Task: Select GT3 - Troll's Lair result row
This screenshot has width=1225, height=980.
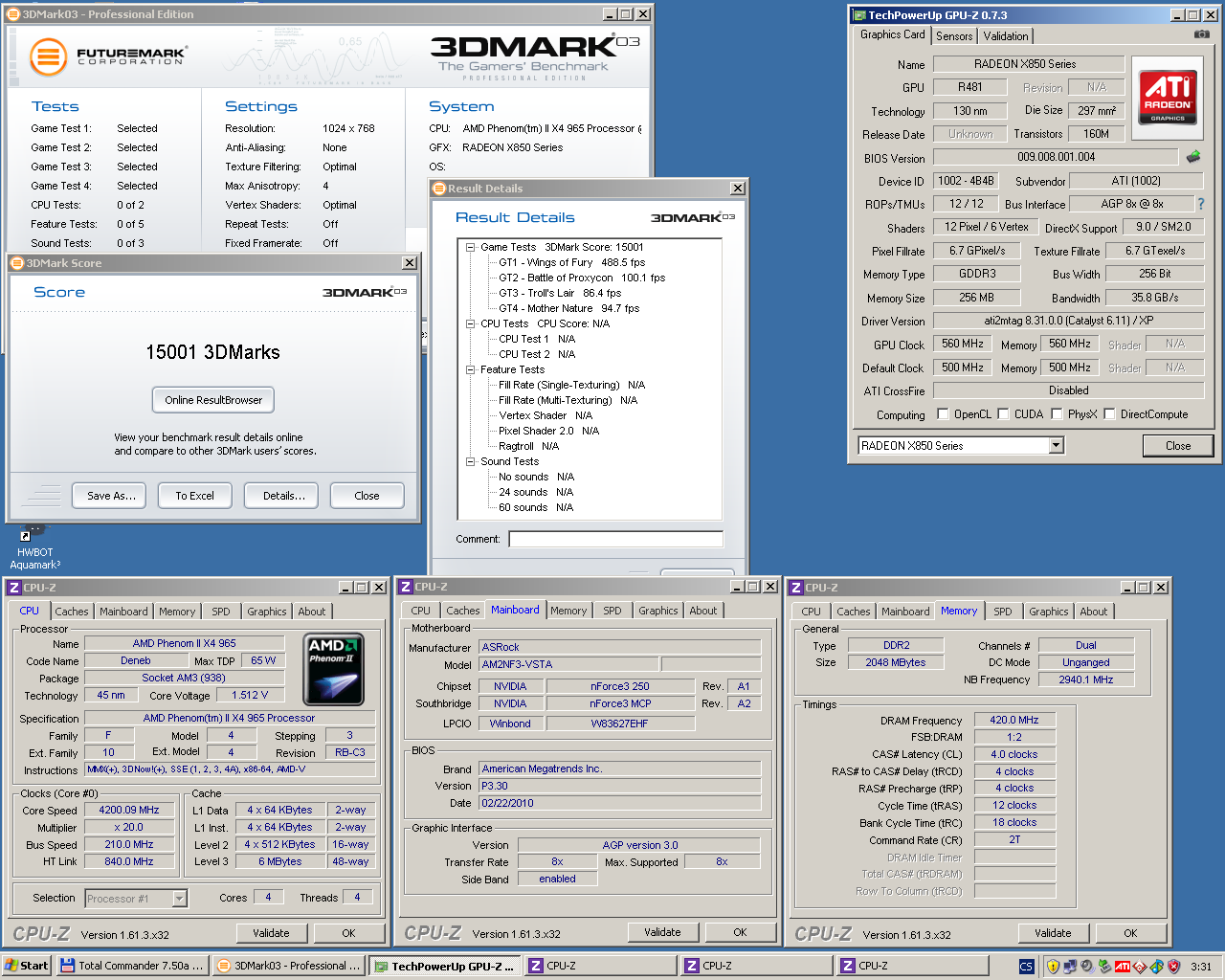Action: (560, 293)
